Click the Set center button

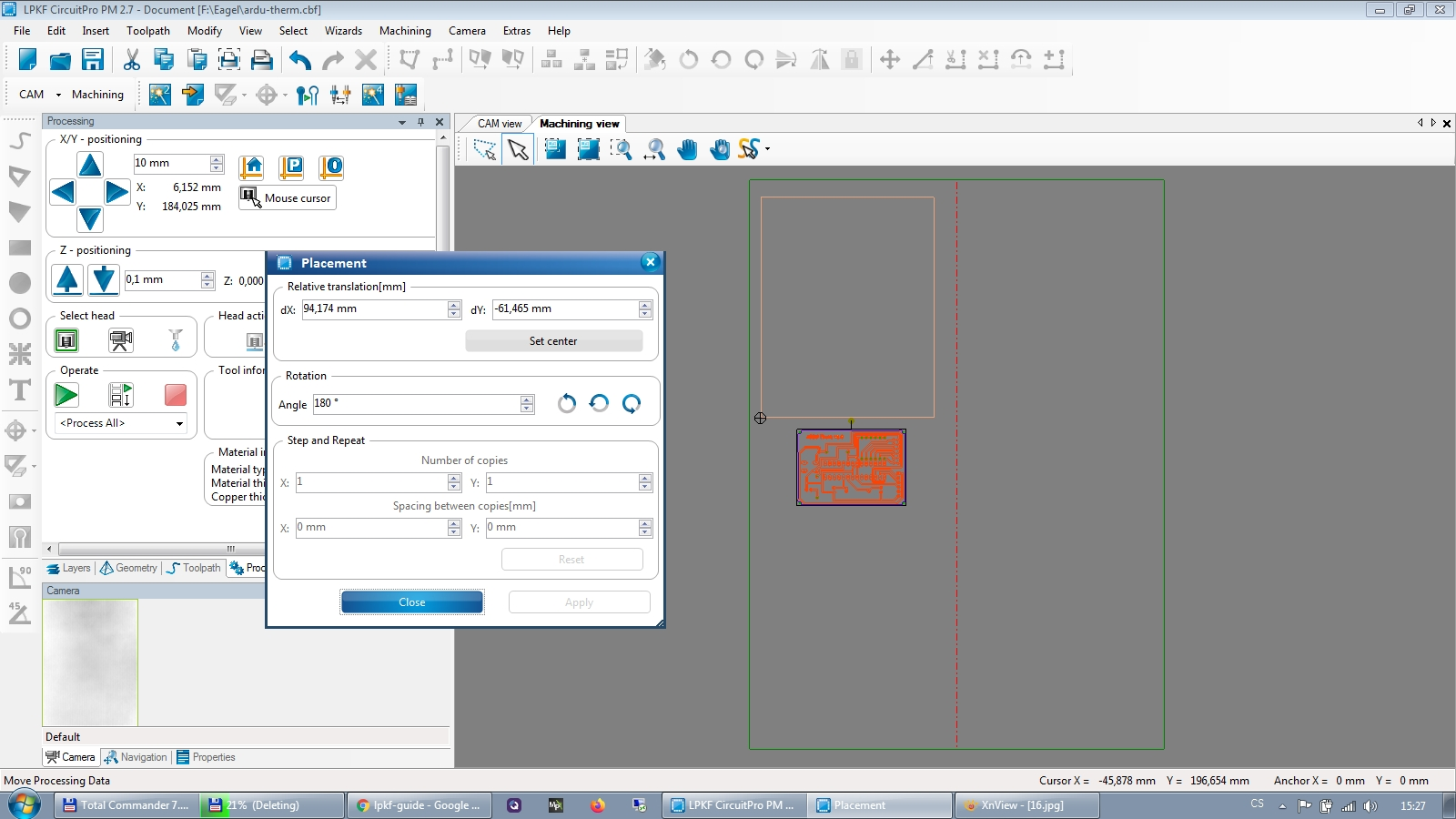pos(553,341)
